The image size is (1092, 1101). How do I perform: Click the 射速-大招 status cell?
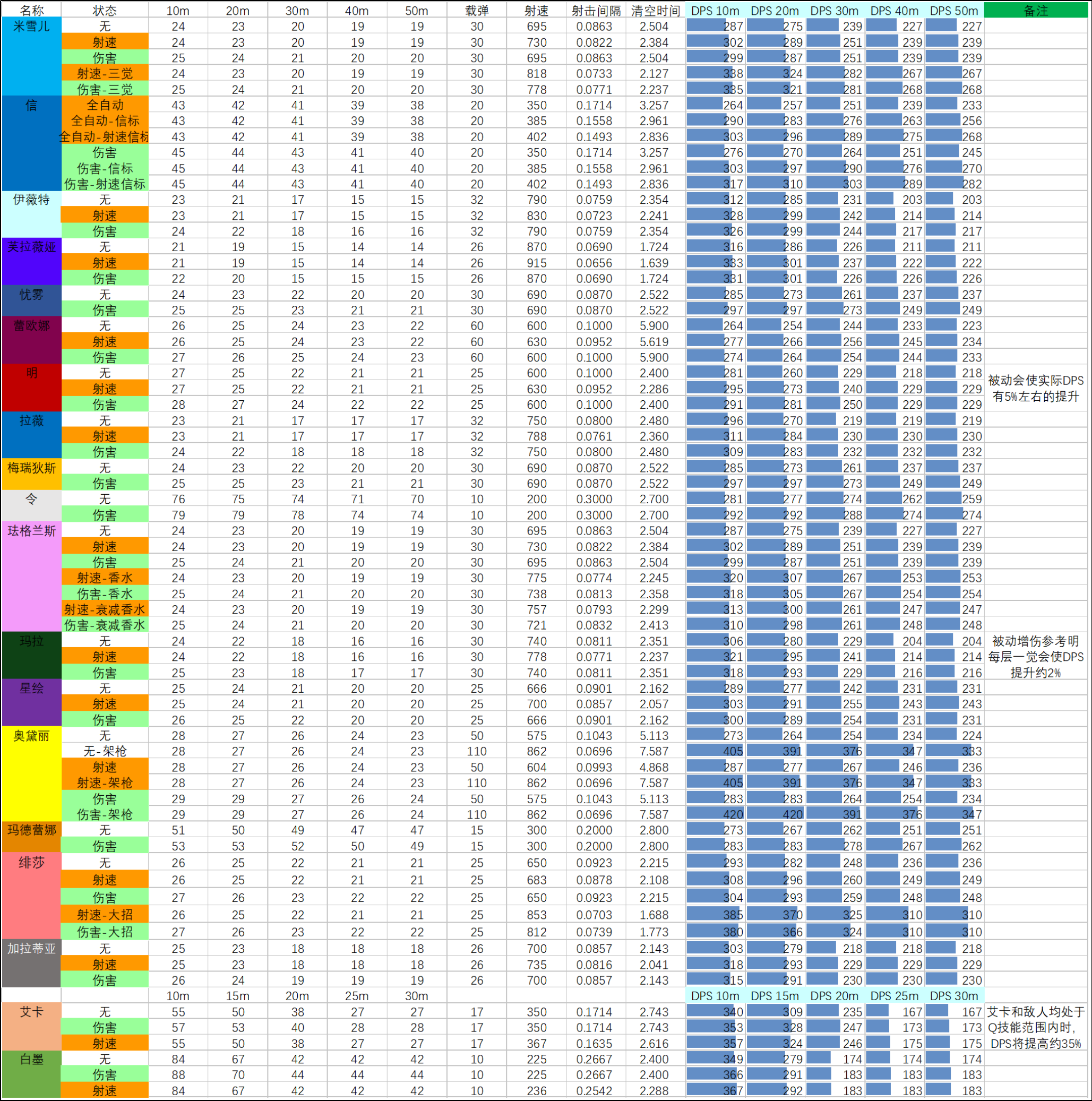(x=105, y=914)
